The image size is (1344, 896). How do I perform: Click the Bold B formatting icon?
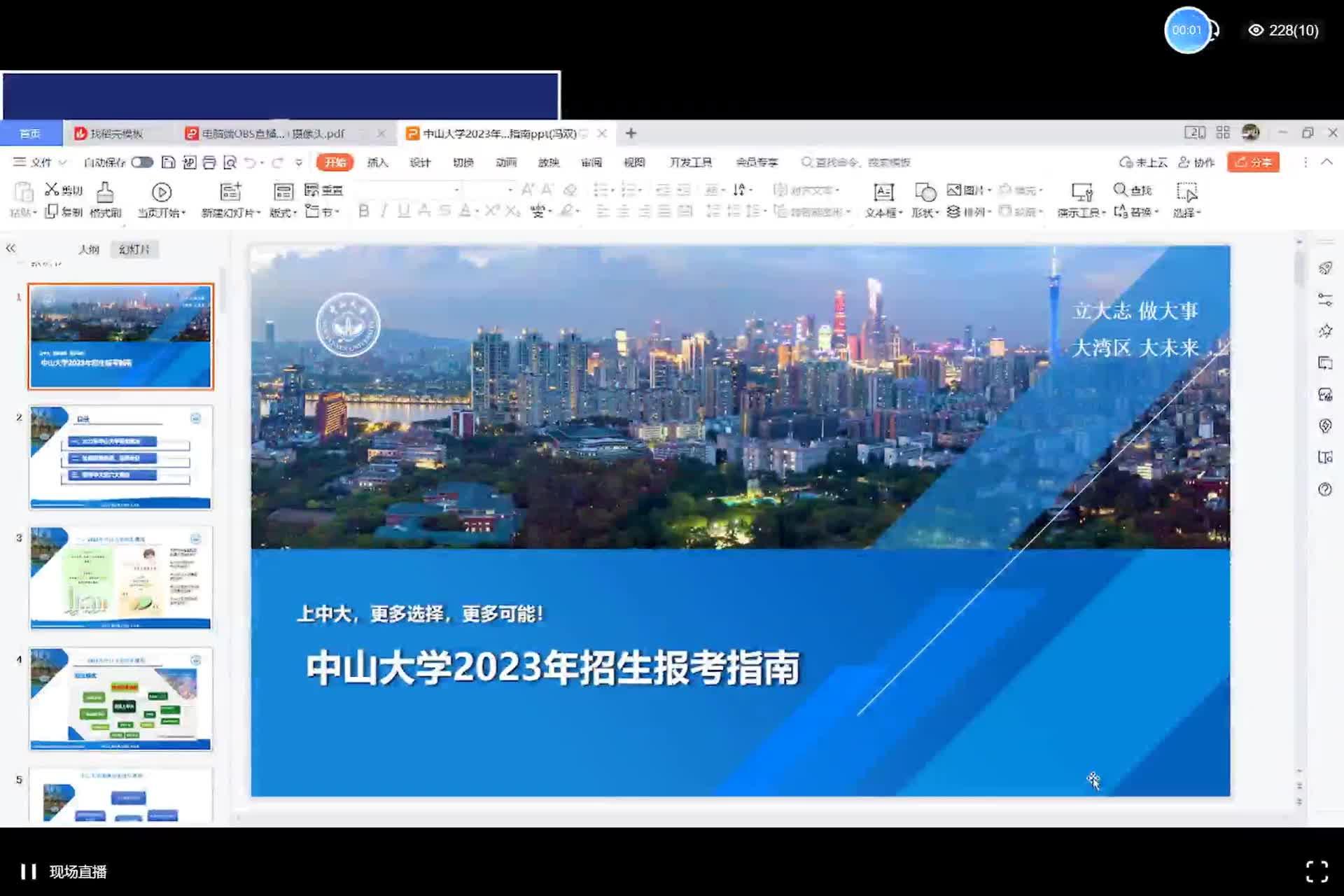[363, 211]
